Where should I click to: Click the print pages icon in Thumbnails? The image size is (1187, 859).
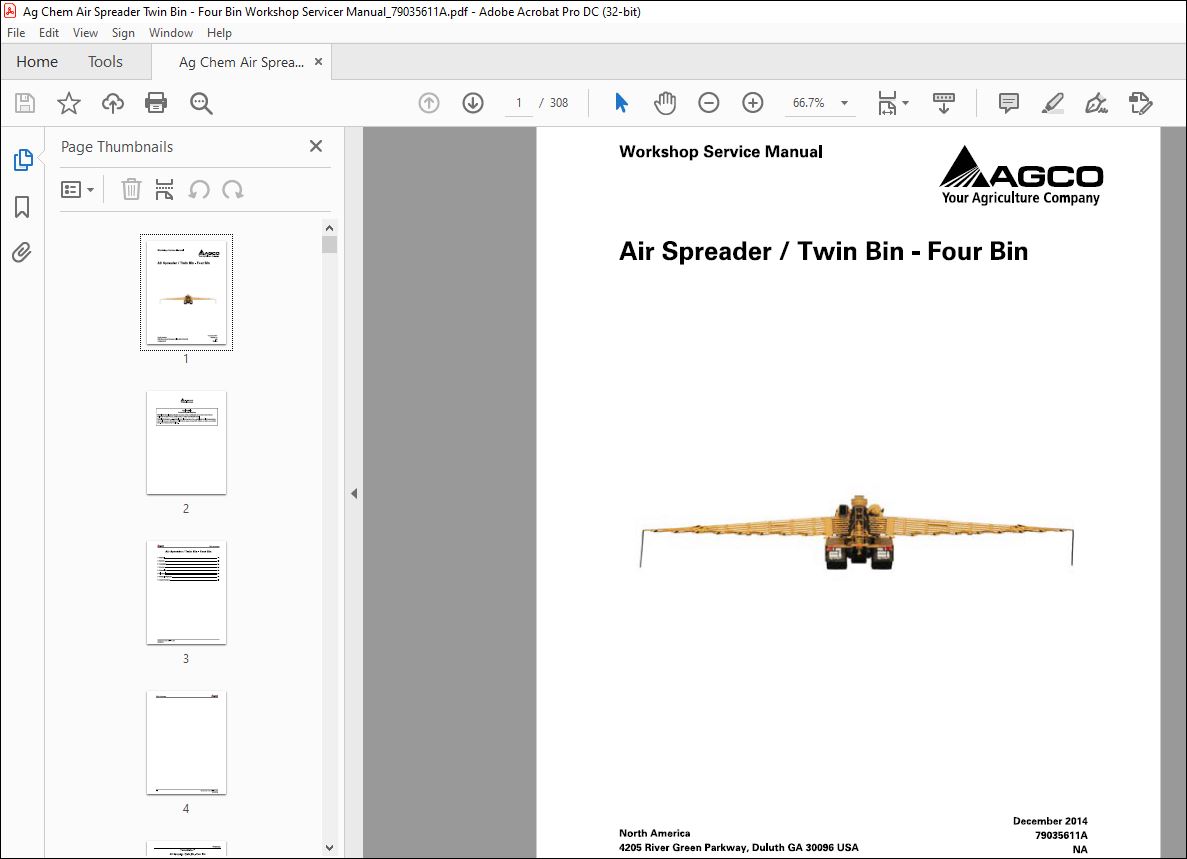coord(164,189)
